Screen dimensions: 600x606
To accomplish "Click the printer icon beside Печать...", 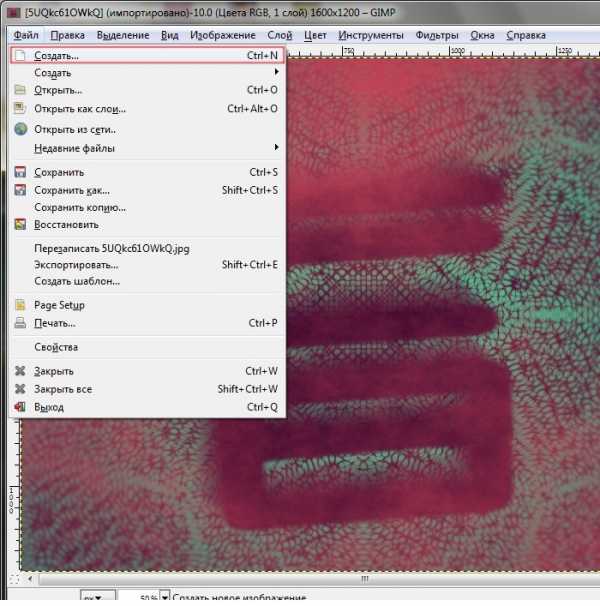I will coord(20,323).
